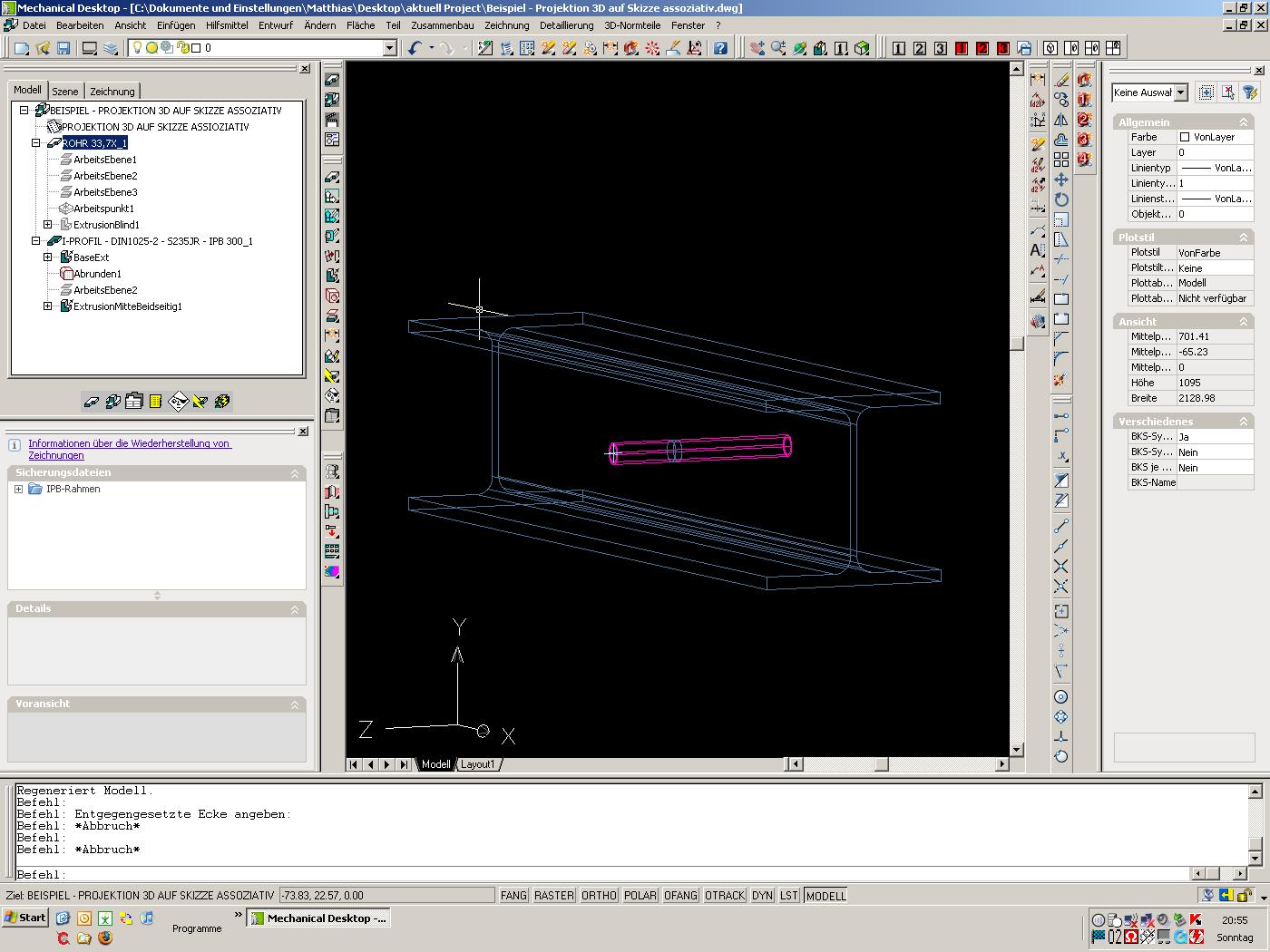Click the Fillet tool in modify toolbar
The width and height of the screenshot is (1270, 952).
coord(1061,359)
